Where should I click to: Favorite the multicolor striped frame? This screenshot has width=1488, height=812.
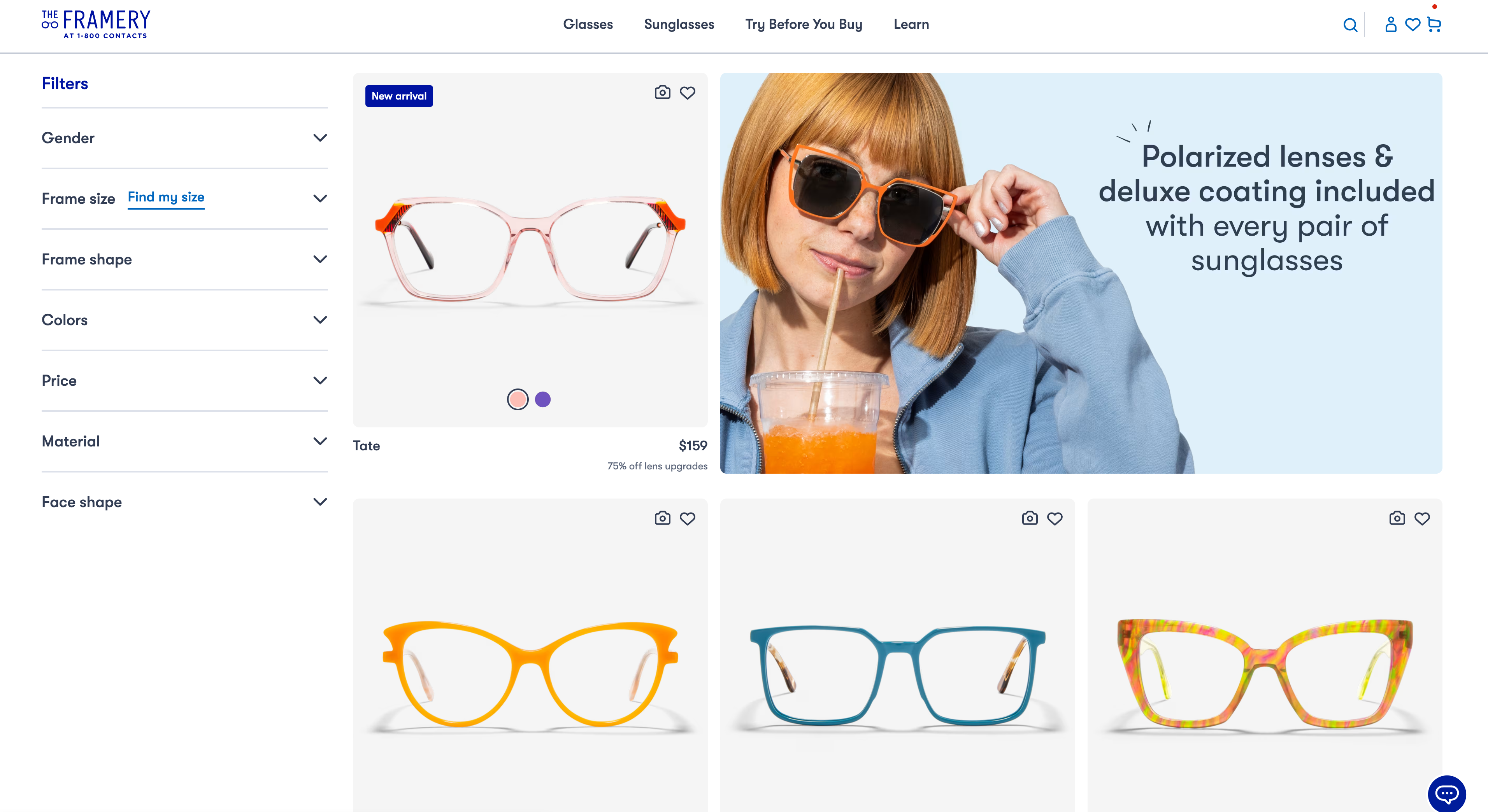tap(1422, 518)
